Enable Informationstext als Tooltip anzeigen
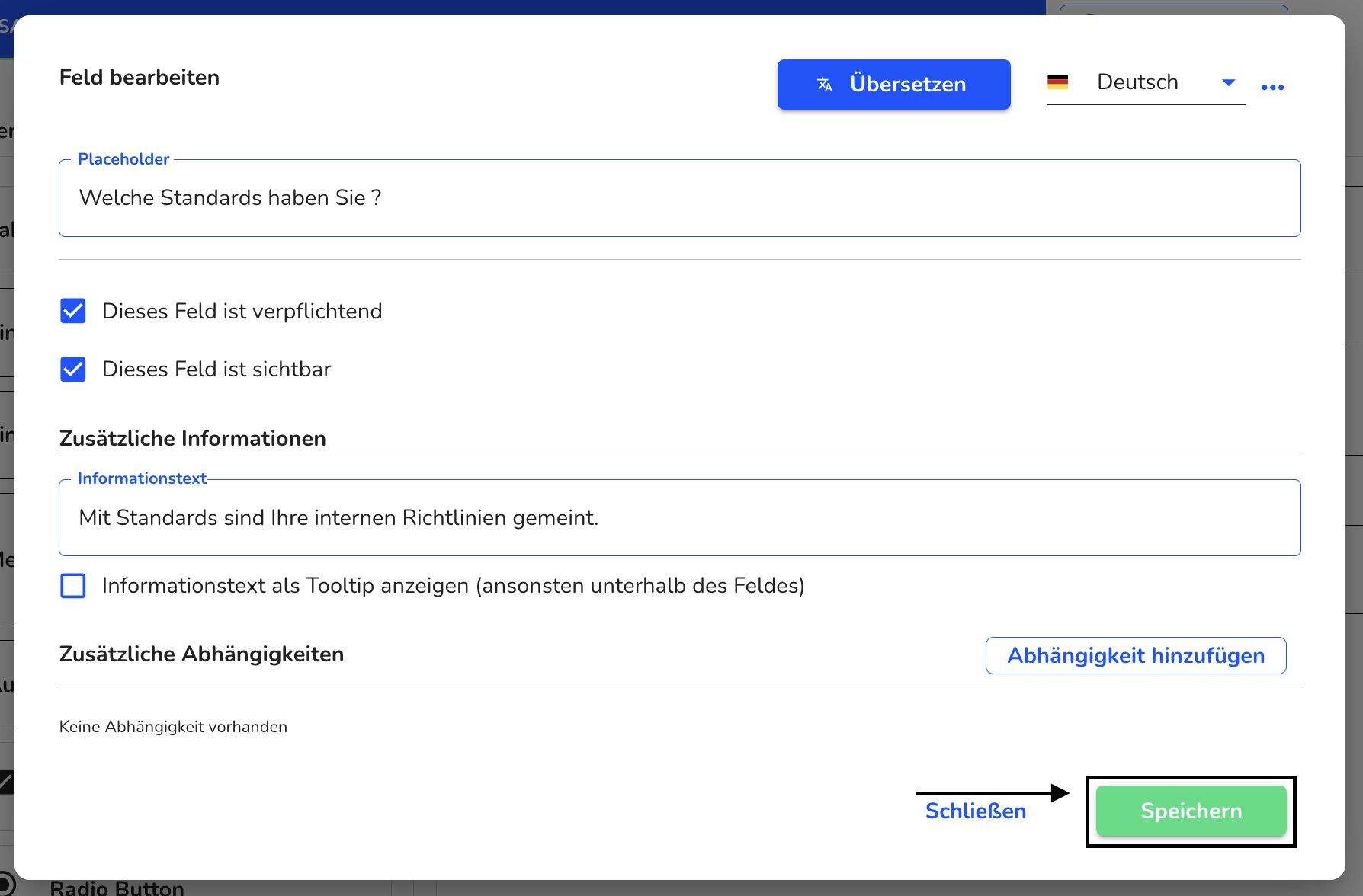Viewport: 1363px width, 896px height. pos(73,586)
